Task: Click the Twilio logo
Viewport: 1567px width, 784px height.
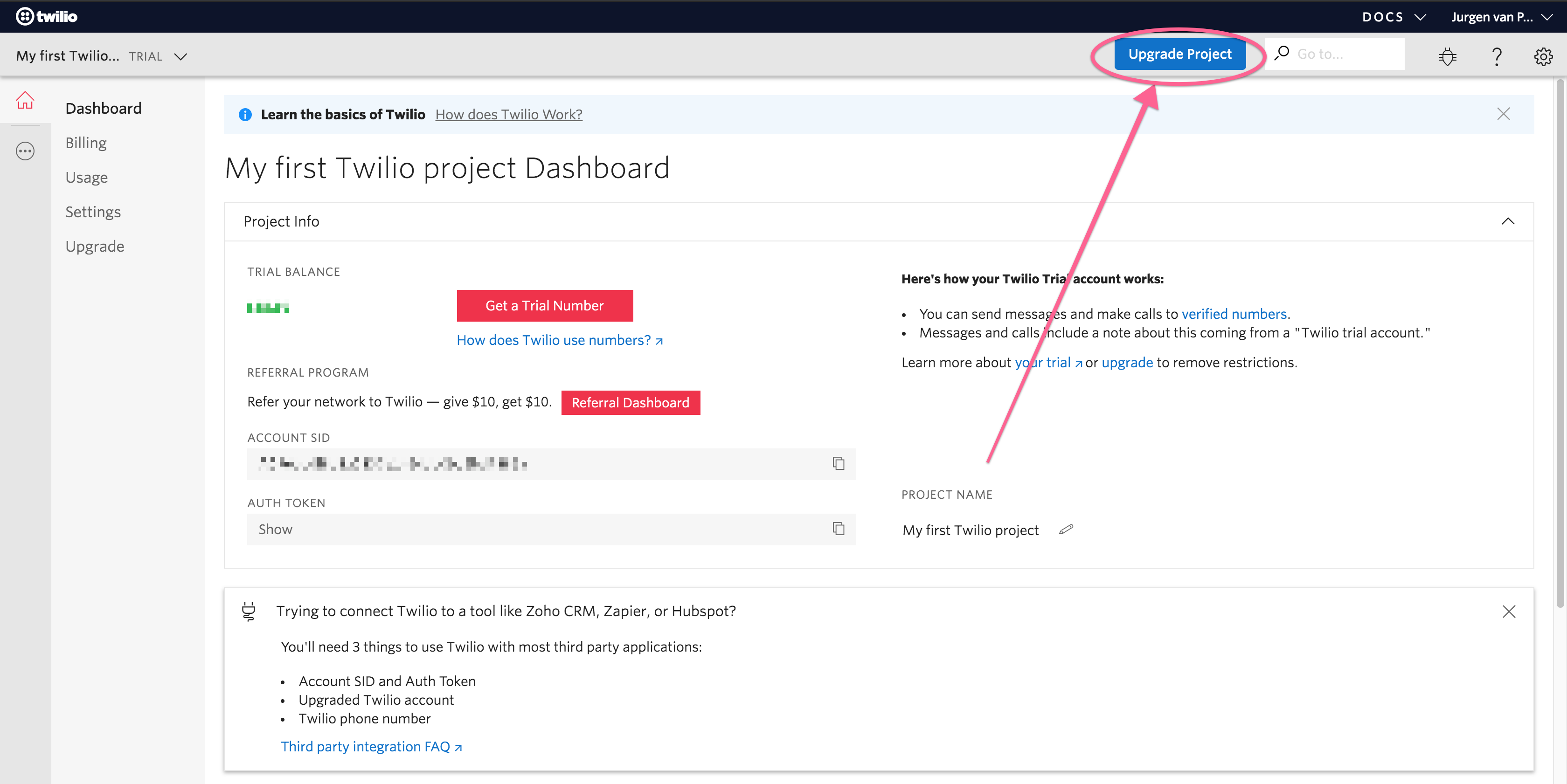Action: pyautogui.click(x=47, y=16)
